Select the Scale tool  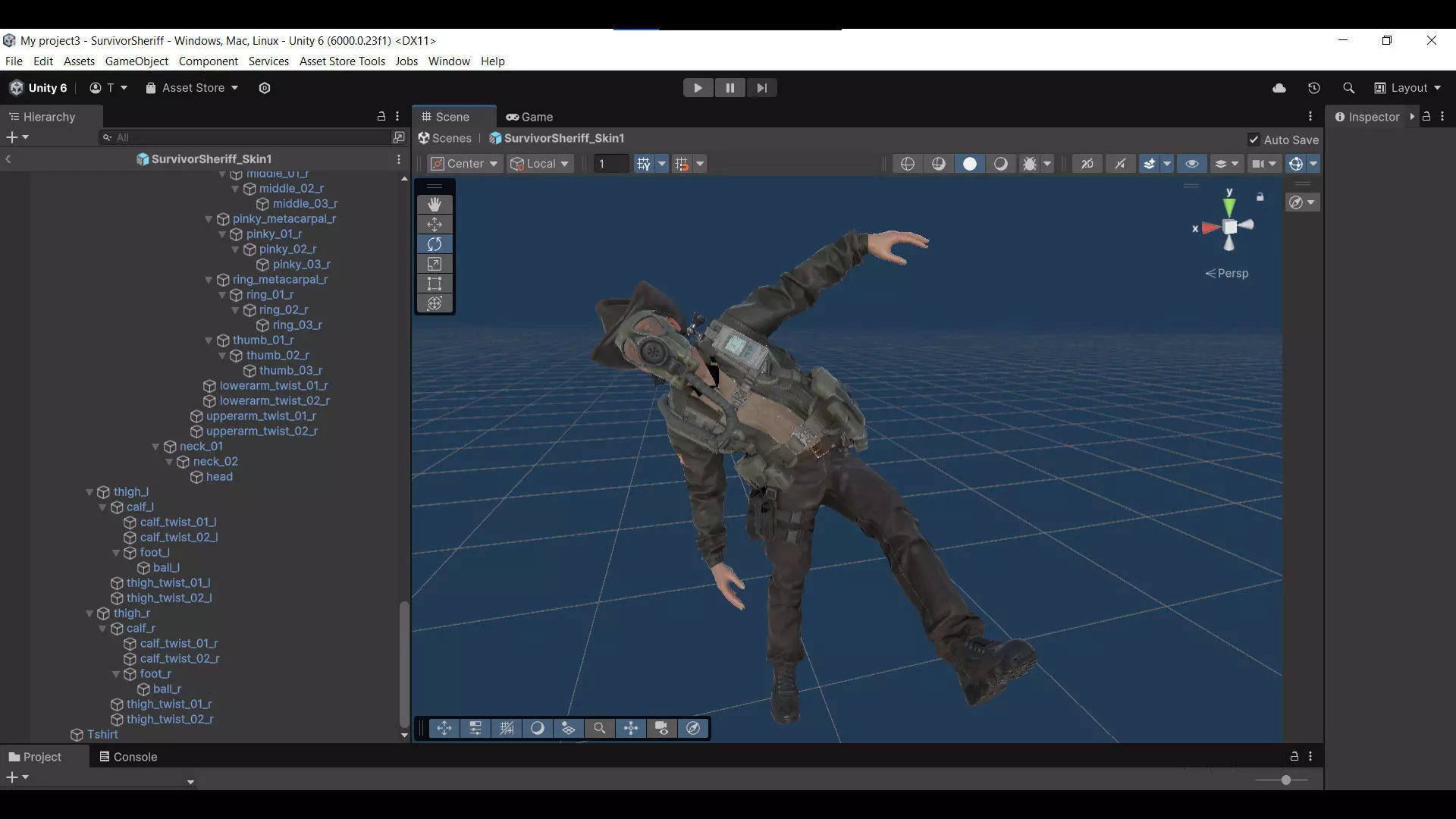[435, 264]
